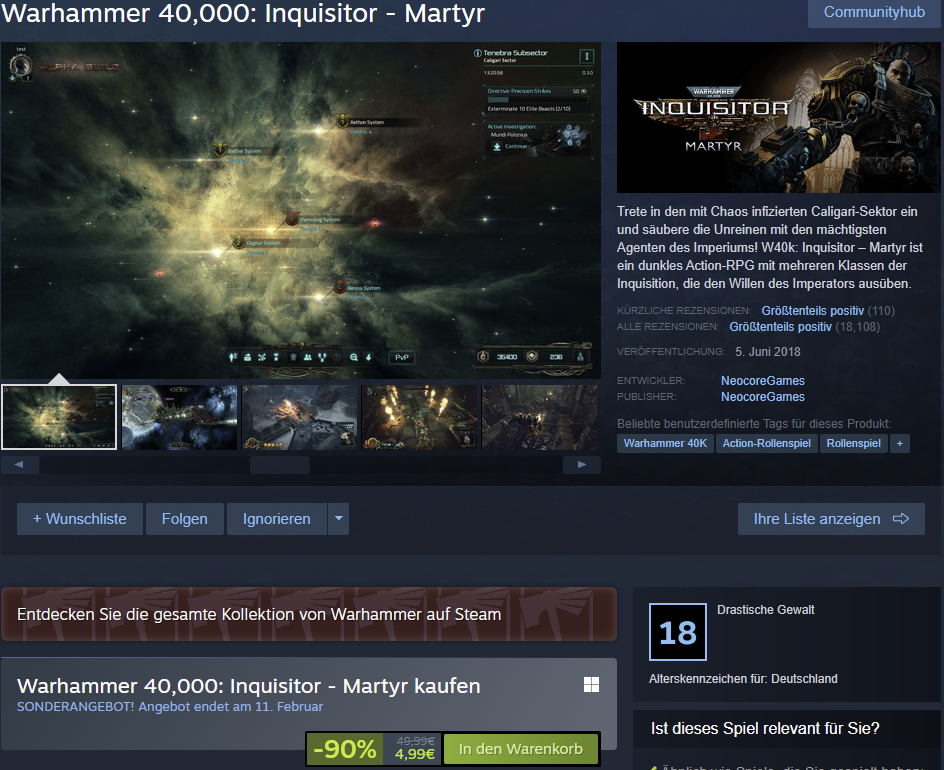Viewport: 944px width, 770px height.
Task: Open Ihre Liste anzeigen
Action: 831,519
